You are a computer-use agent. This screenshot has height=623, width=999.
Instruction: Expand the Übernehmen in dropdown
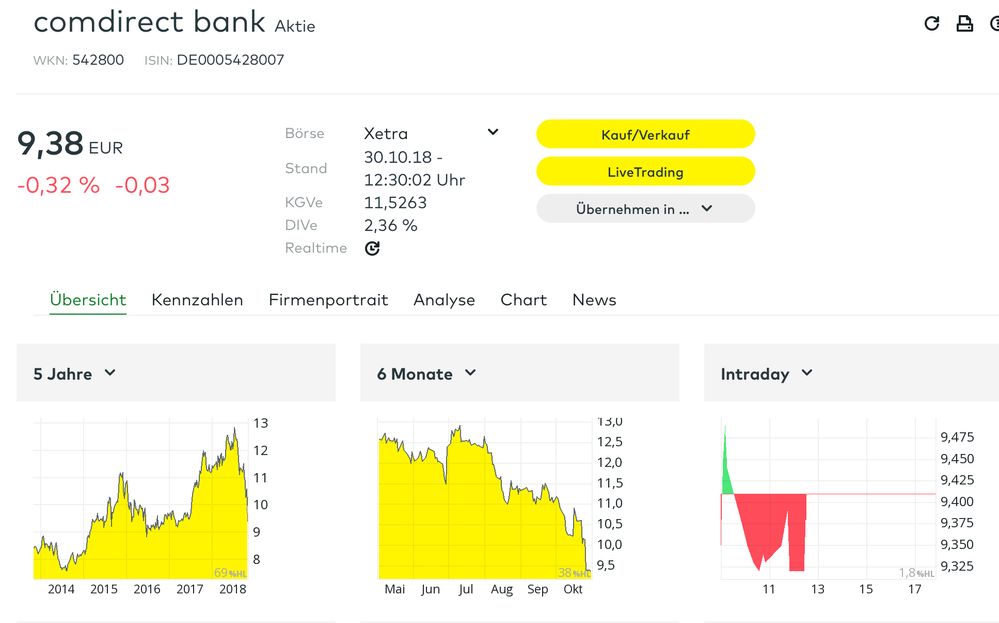[645, 209]
